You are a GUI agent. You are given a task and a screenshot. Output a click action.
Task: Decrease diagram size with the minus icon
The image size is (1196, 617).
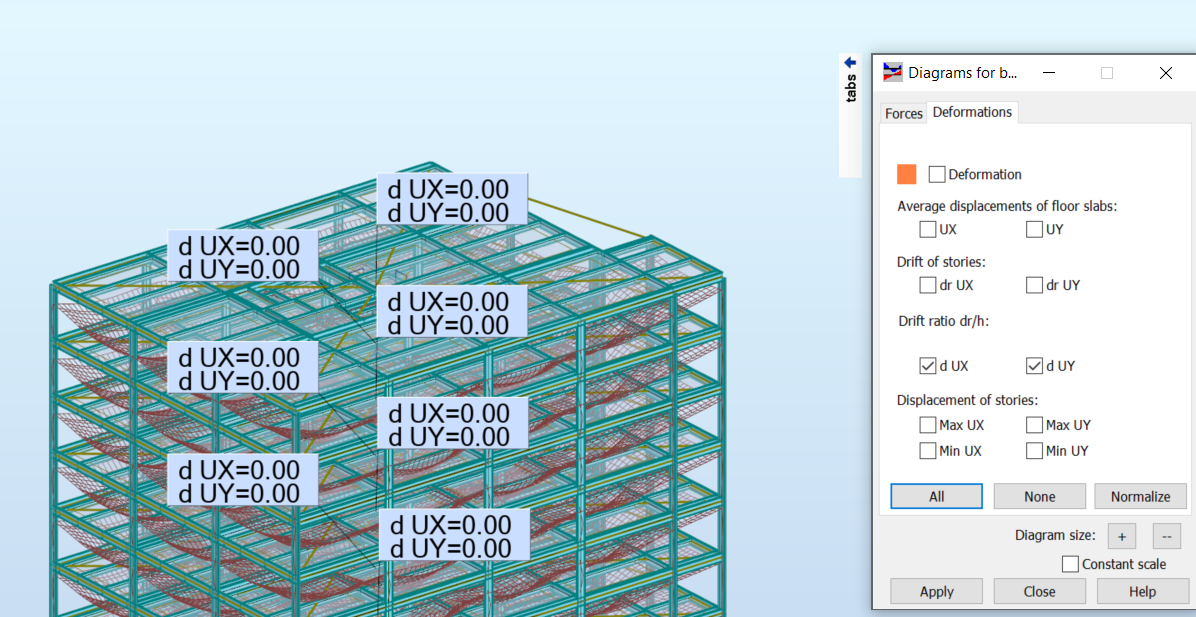(x=1166, y=536)
